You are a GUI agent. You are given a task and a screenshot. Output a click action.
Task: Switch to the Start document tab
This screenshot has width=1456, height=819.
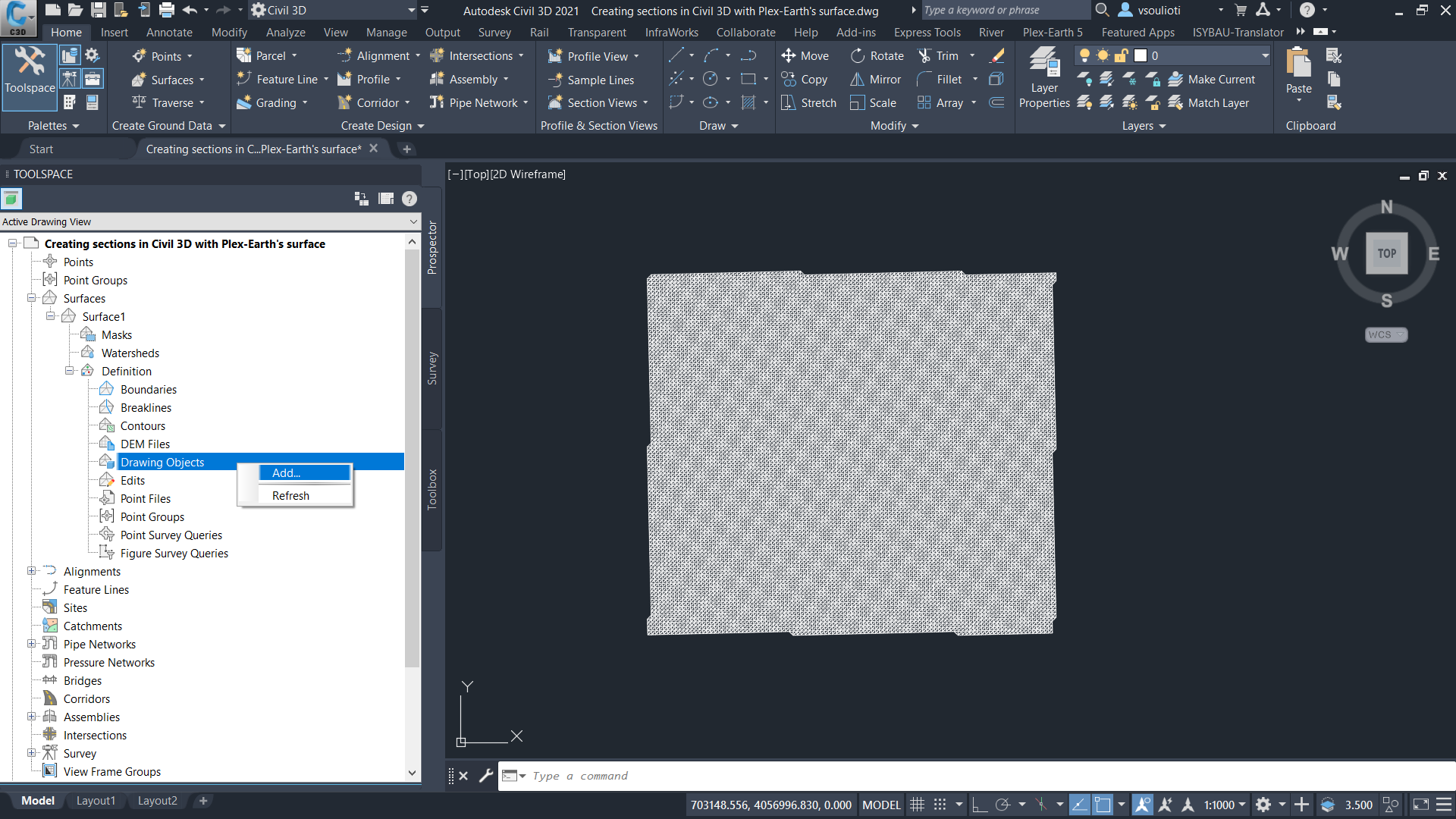coord(41,149)
